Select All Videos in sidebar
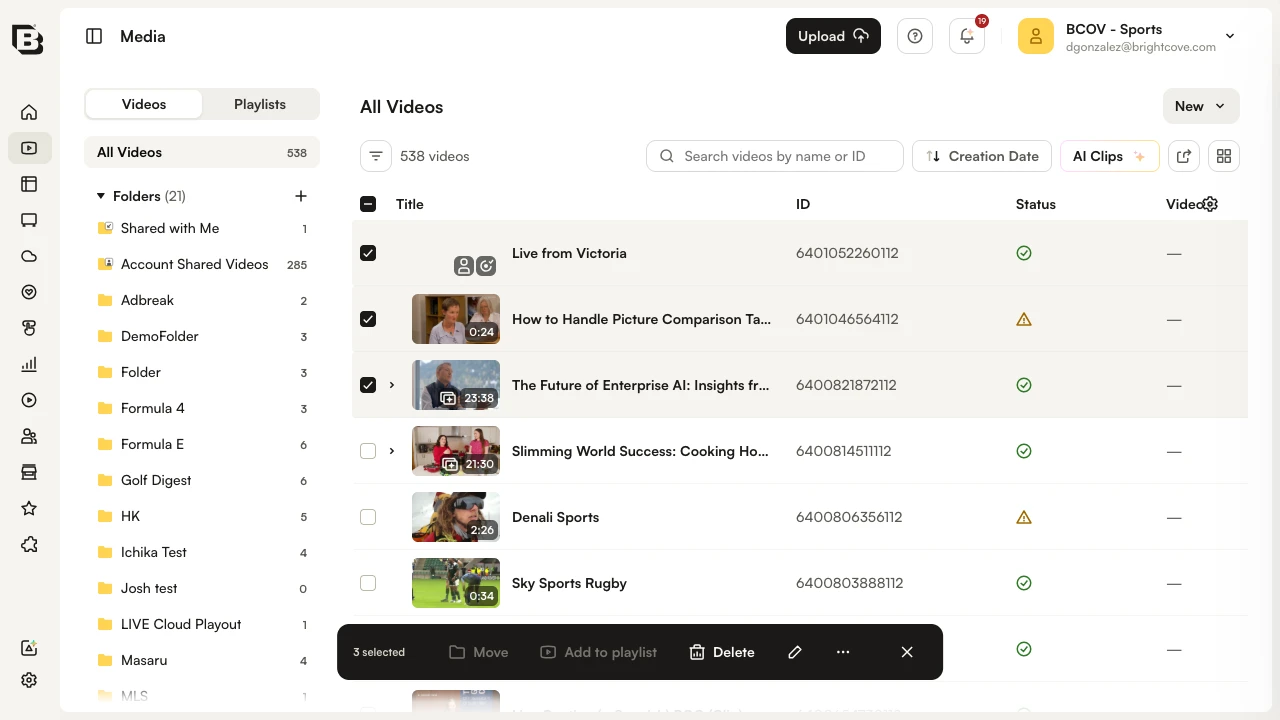1280x720 pixels. tap(202, 152)
